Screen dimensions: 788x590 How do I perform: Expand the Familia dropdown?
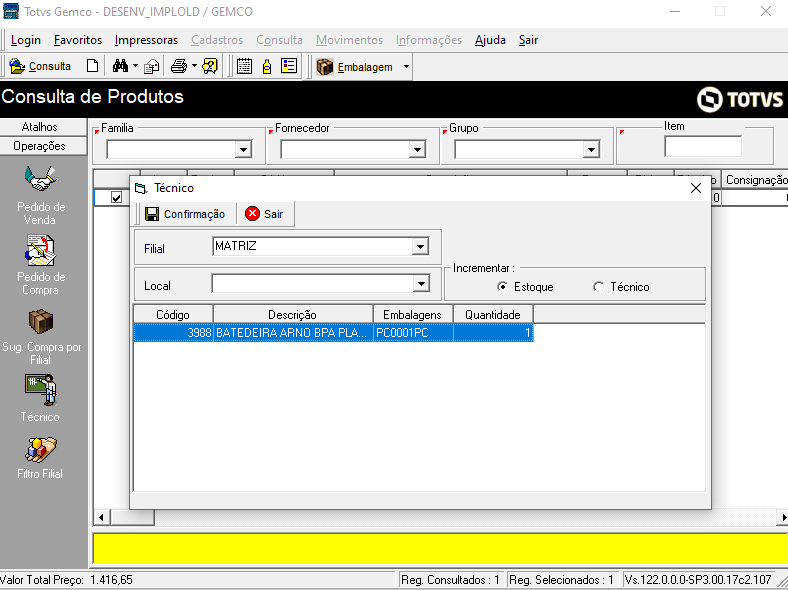pos(243,149)
